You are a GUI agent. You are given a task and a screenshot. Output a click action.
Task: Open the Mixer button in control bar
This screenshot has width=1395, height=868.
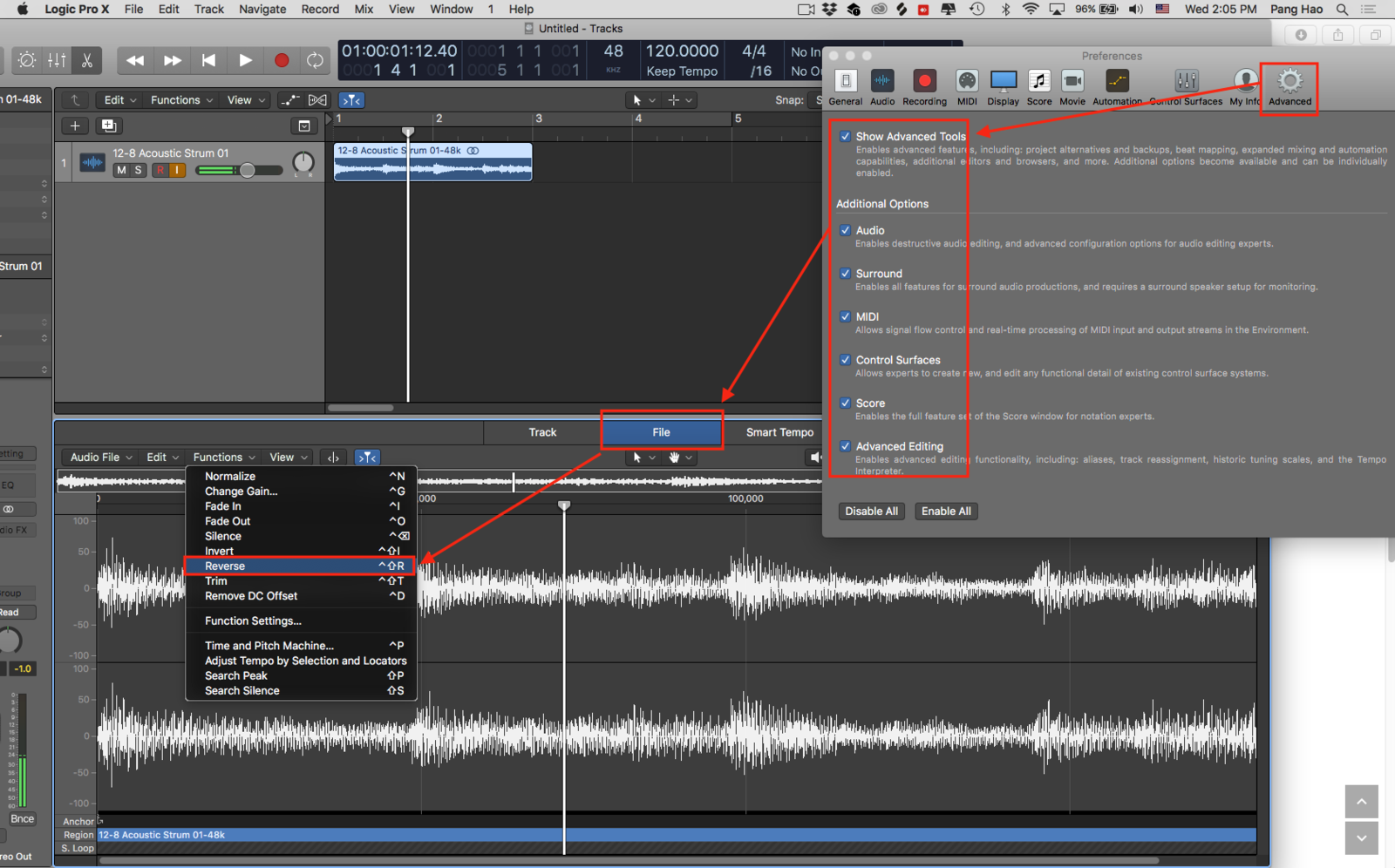click(57, 60)
